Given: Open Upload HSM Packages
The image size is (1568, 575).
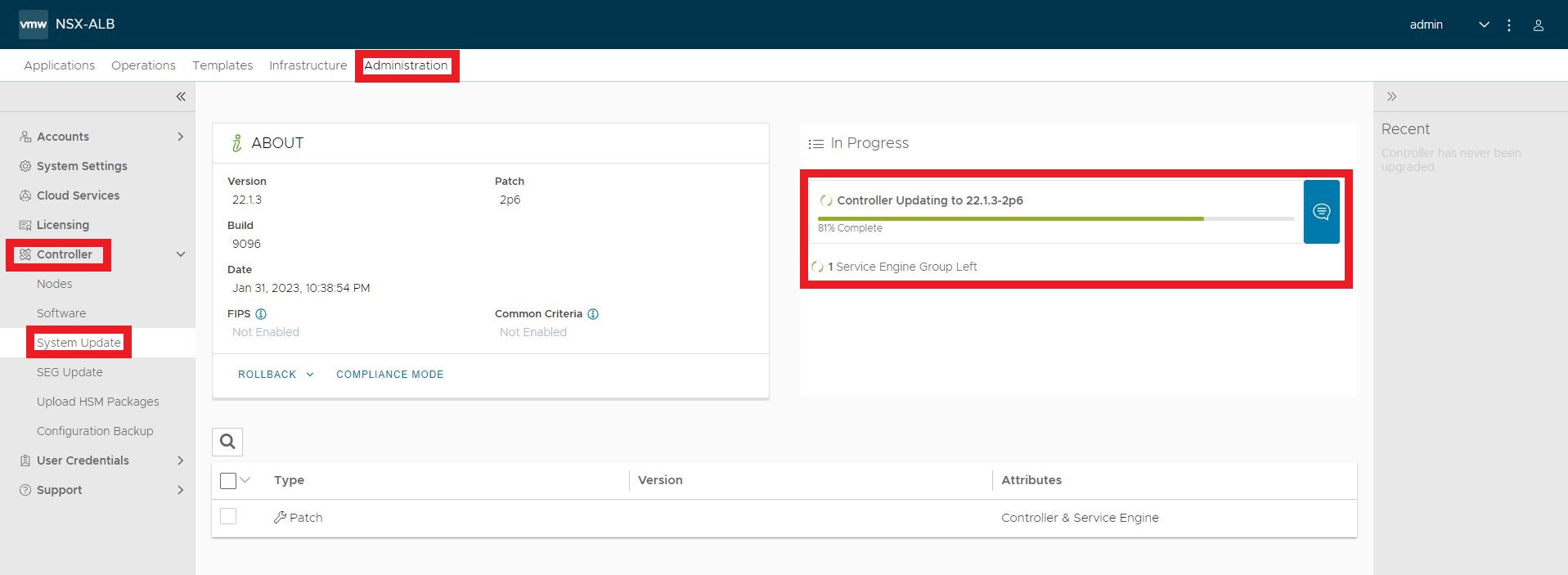Looking at the screenshot, I should 98,402.
